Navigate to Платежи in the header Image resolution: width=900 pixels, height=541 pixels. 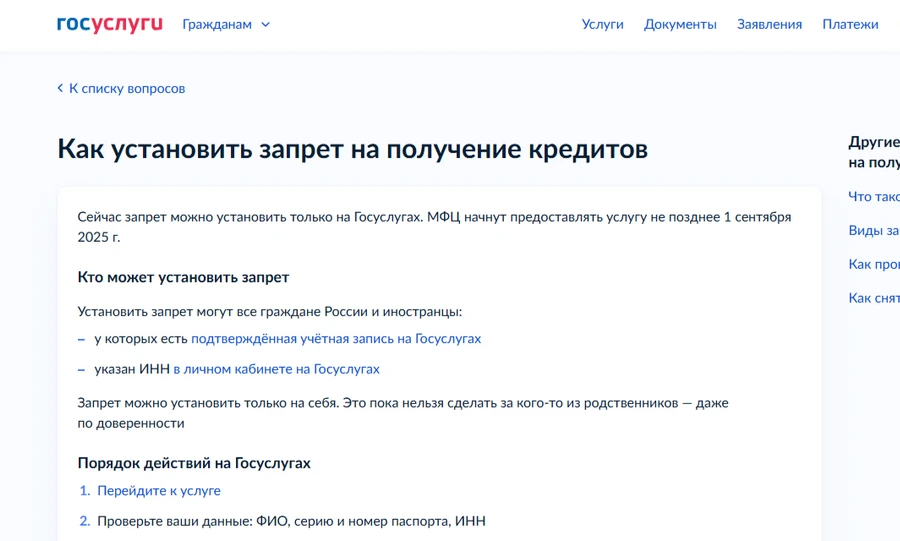coord(850,25)
